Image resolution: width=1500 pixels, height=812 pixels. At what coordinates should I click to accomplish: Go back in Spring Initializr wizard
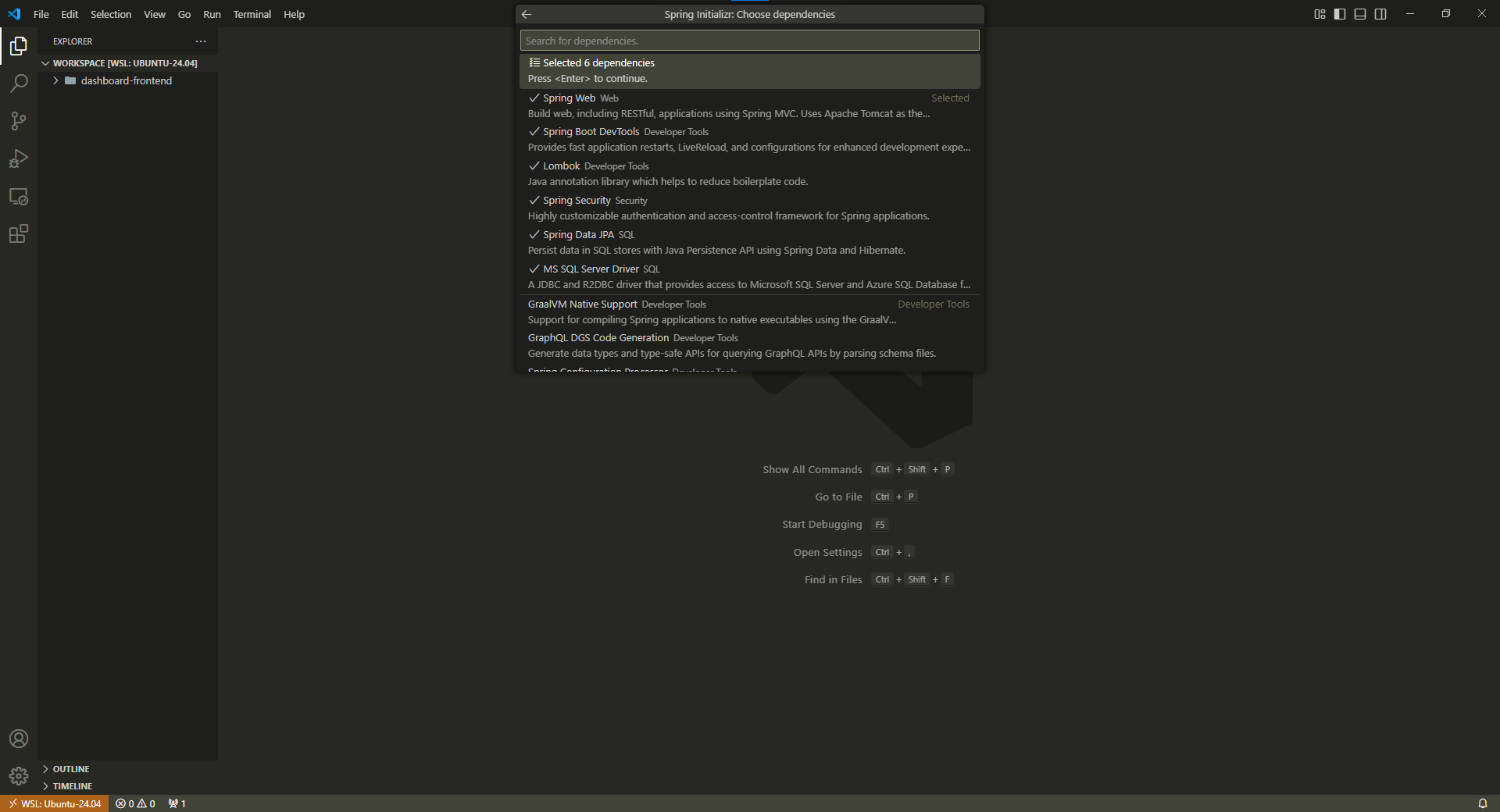pyautogui.click(x=527, y=14)
